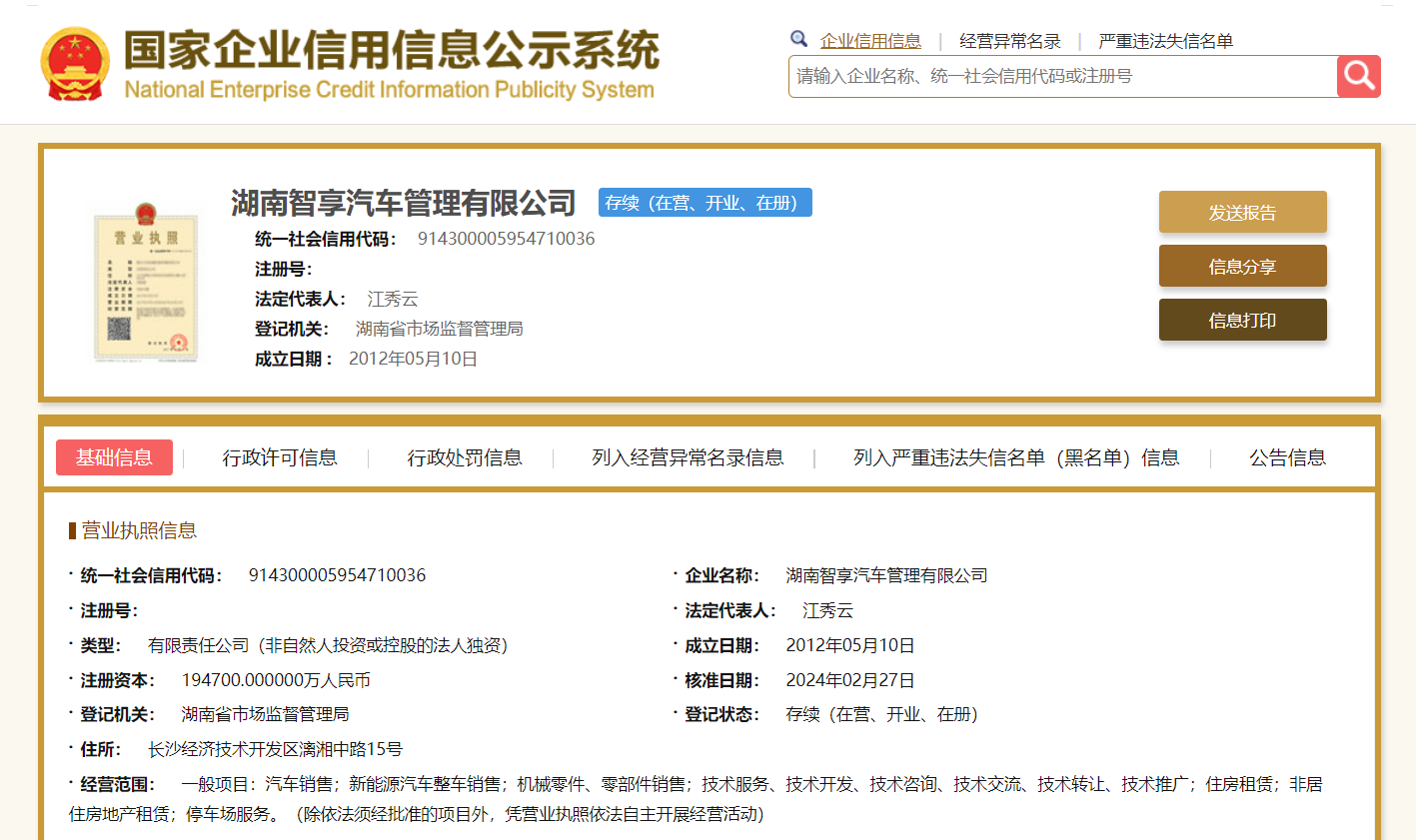Image resolution: width=1416 pixels, height=840 pixels.
Task: Click the address 长沙经济技术开发区漓湘中路15号
Action: pos(276,749)
